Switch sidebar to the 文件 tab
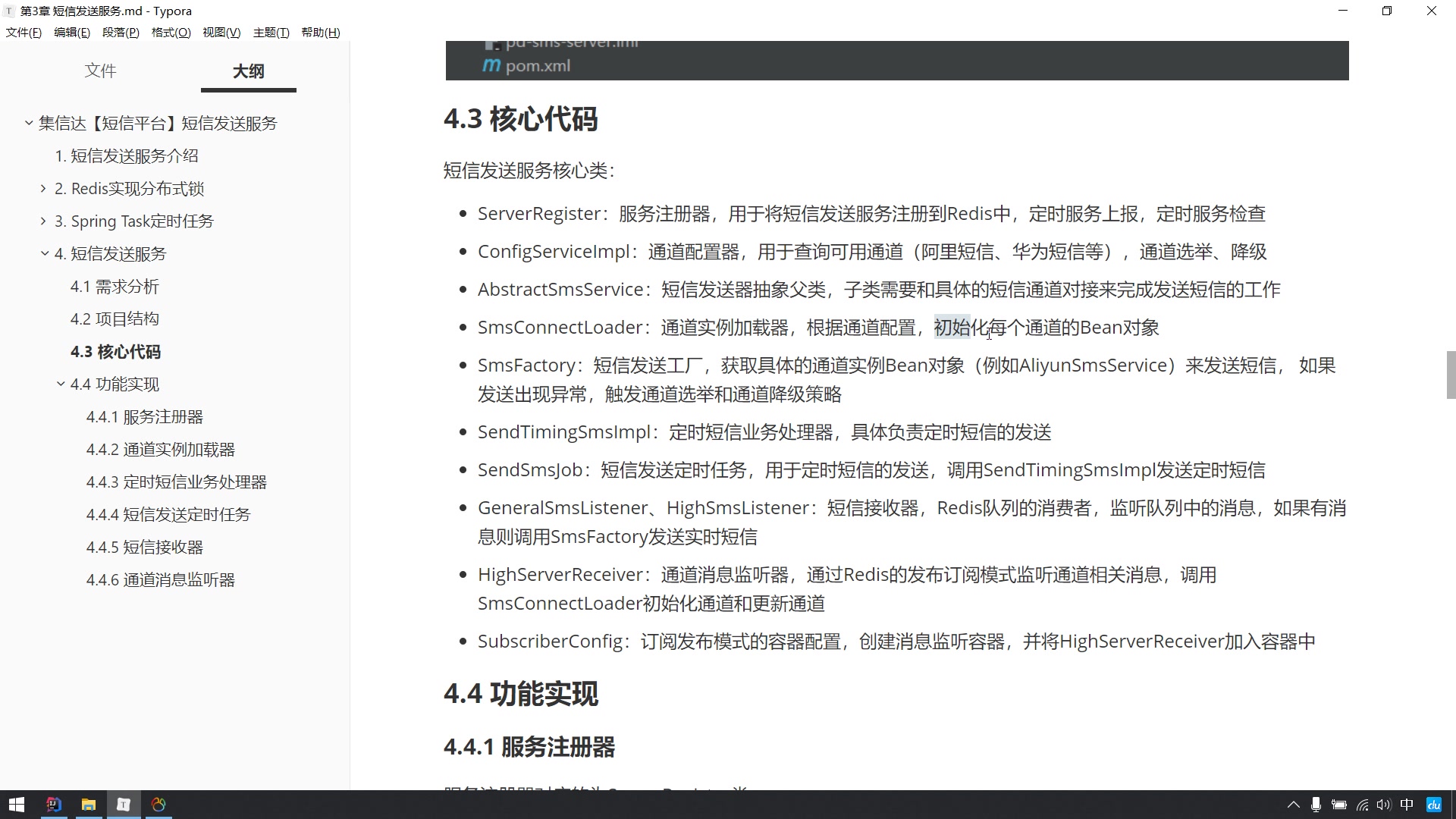Viewport: 1456px width, 819px height. click(100, 71)
